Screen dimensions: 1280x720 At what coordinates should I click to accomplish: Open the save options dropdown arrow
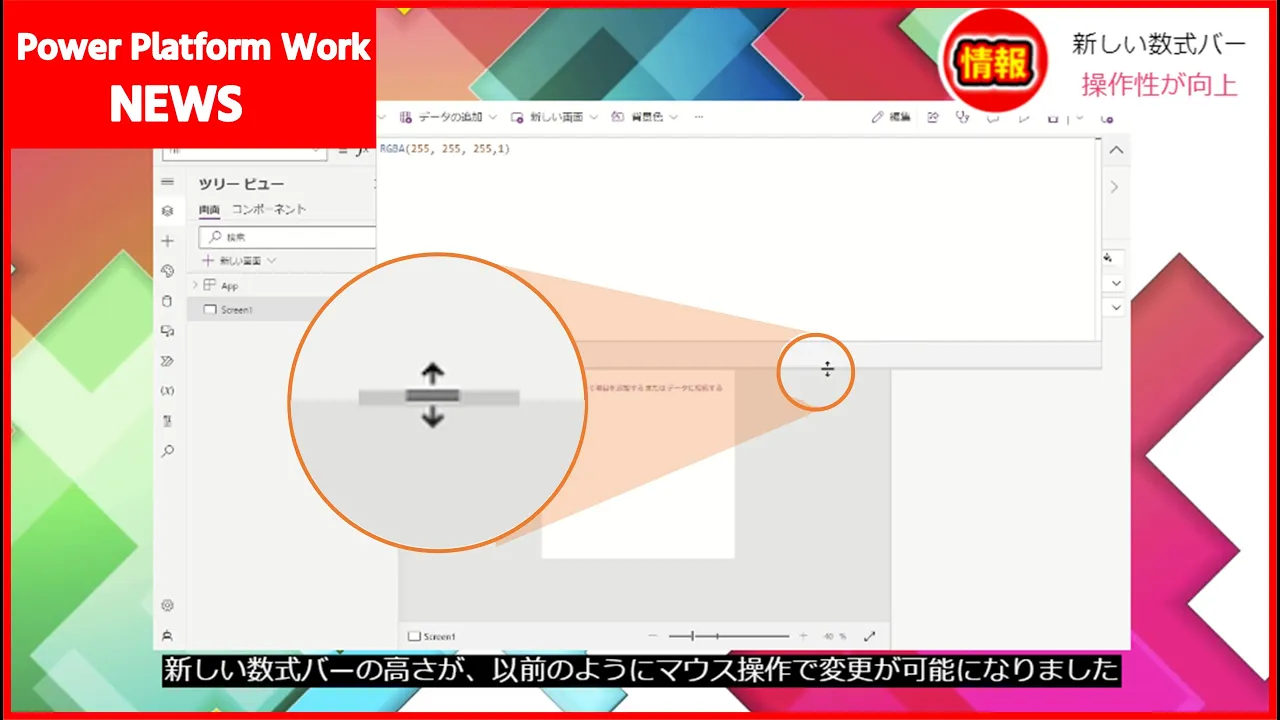(x=1079, y=117)
